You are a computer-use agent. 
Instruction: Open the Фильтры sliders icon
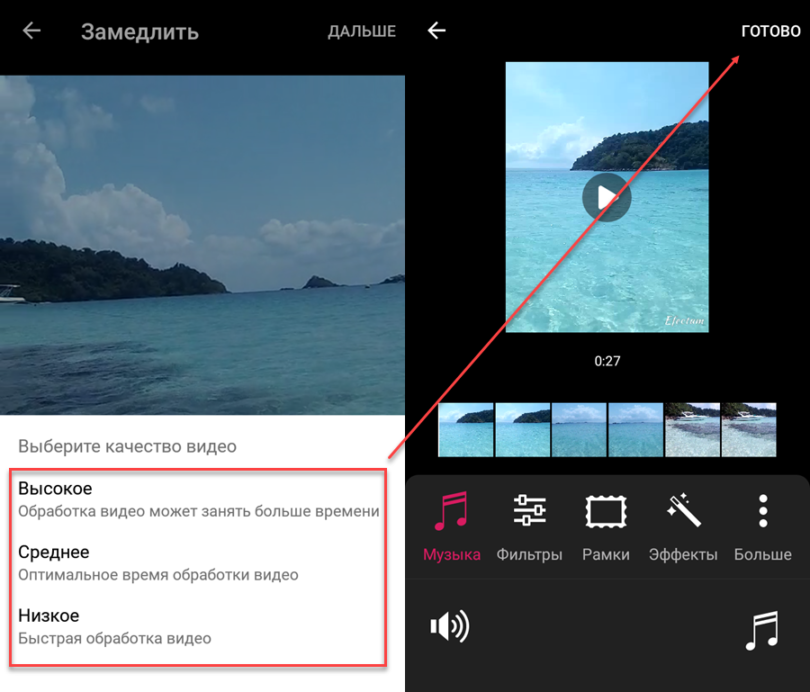[529, 526]
